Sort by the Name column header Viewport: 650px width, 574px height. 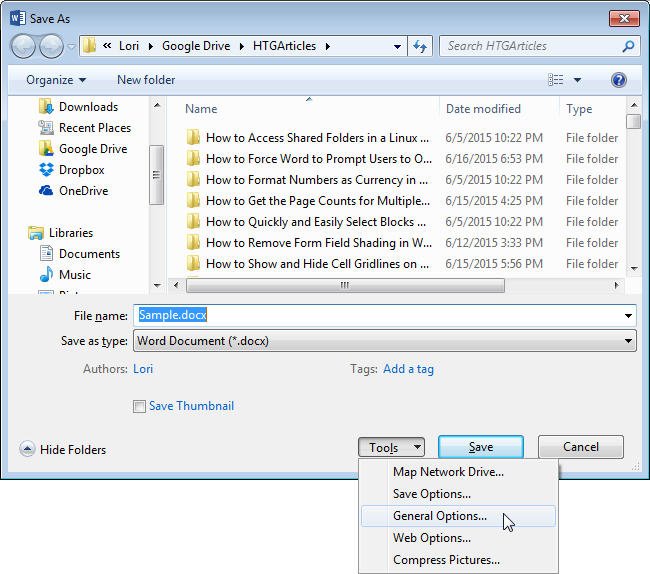click(x=201, y=109)
